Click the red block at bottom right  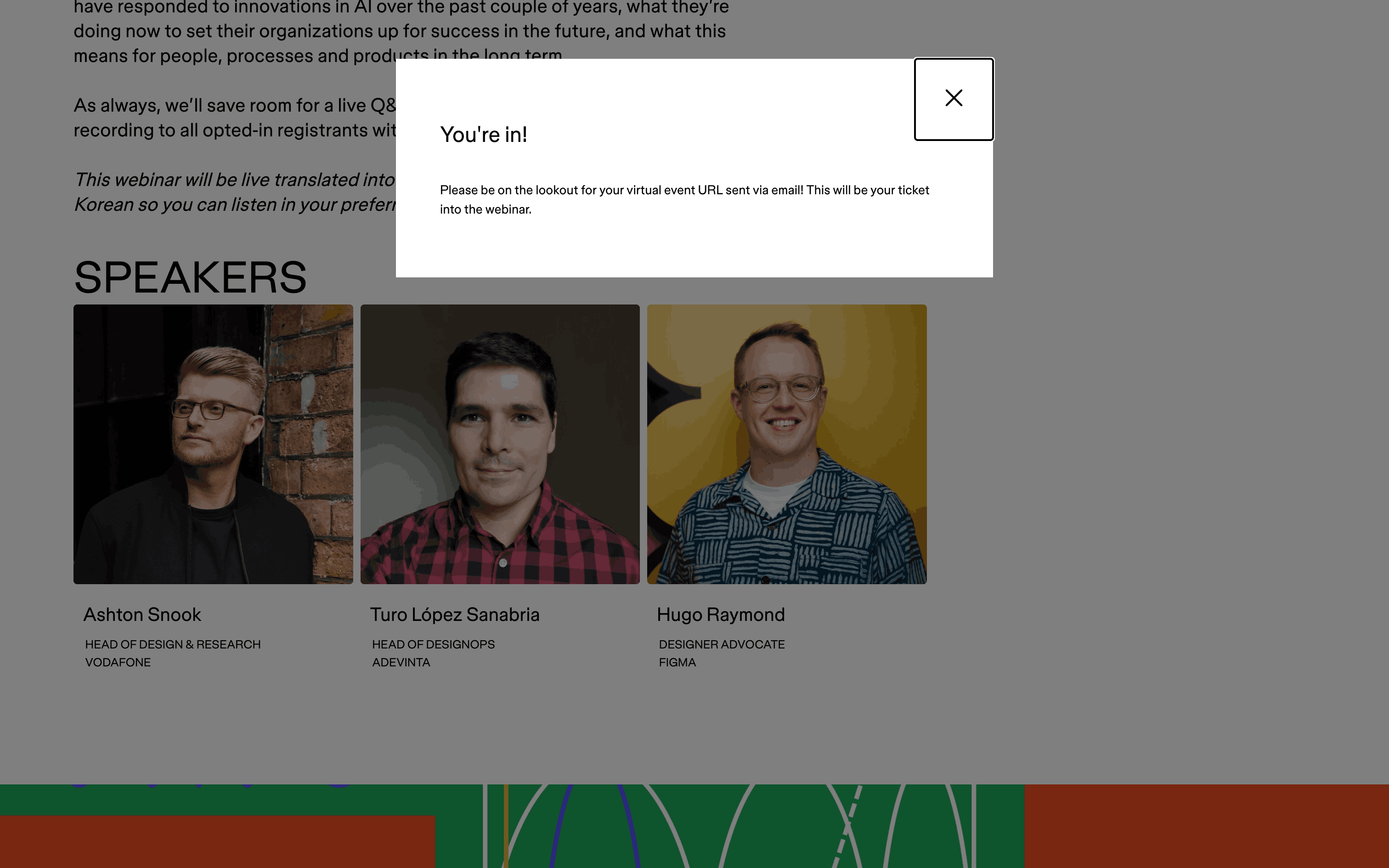coord(1205,827)
